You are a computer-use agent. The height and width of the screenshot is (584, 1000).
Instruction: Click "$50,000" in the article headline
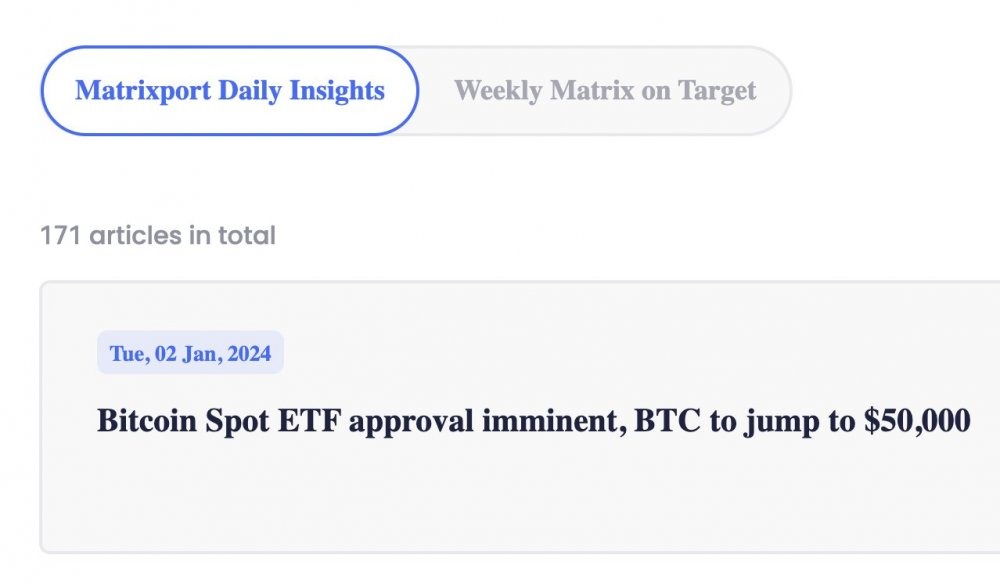click(x=916, y=421)
